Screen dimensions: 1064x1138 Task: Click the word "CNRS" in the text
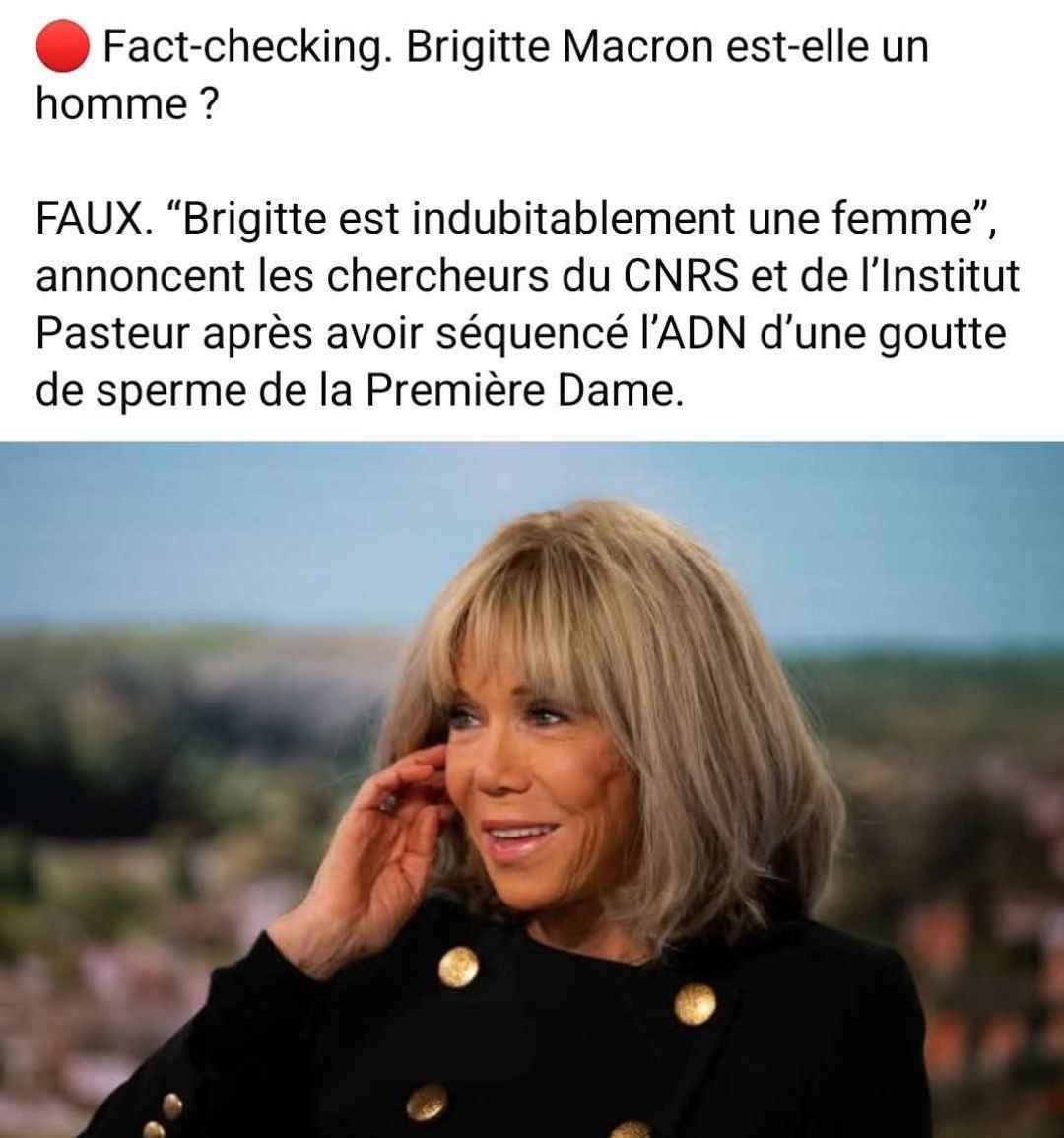pyautogui.click(x=680, y=276)
